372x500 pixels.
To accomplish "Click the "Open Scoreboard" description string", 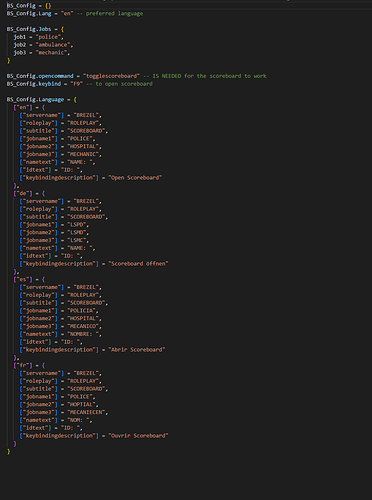I will [x=135, y=178].
